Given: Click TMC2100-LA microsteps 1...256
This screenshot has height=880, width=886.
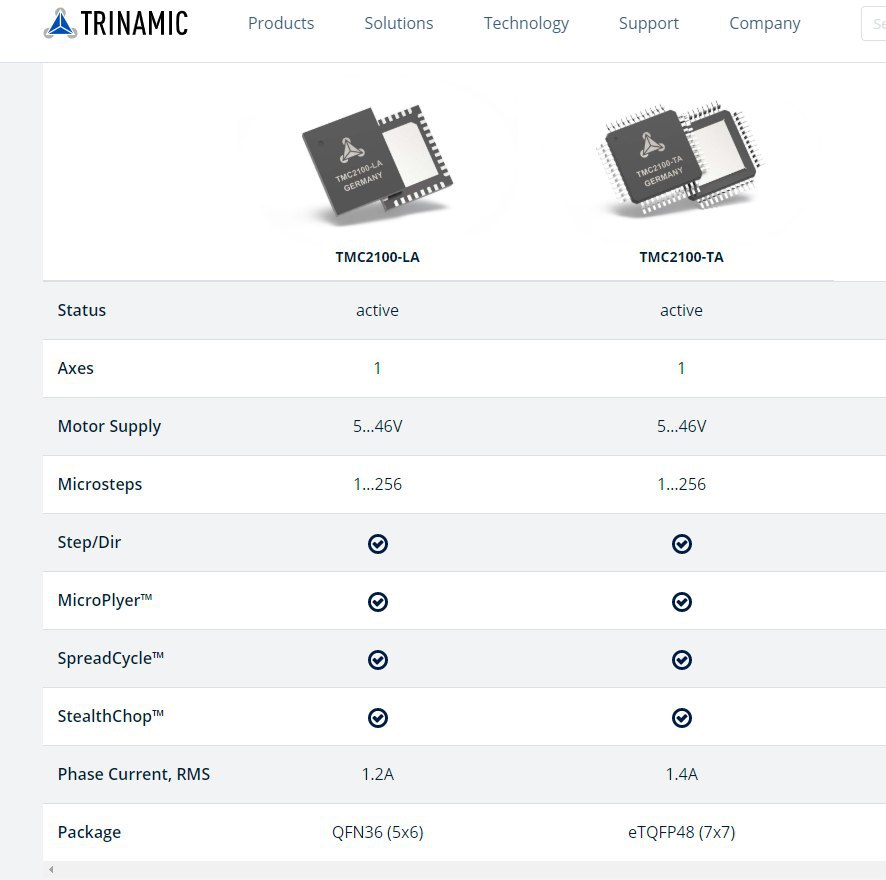Looking at the screenshot, I should click(x=377, y=484).
